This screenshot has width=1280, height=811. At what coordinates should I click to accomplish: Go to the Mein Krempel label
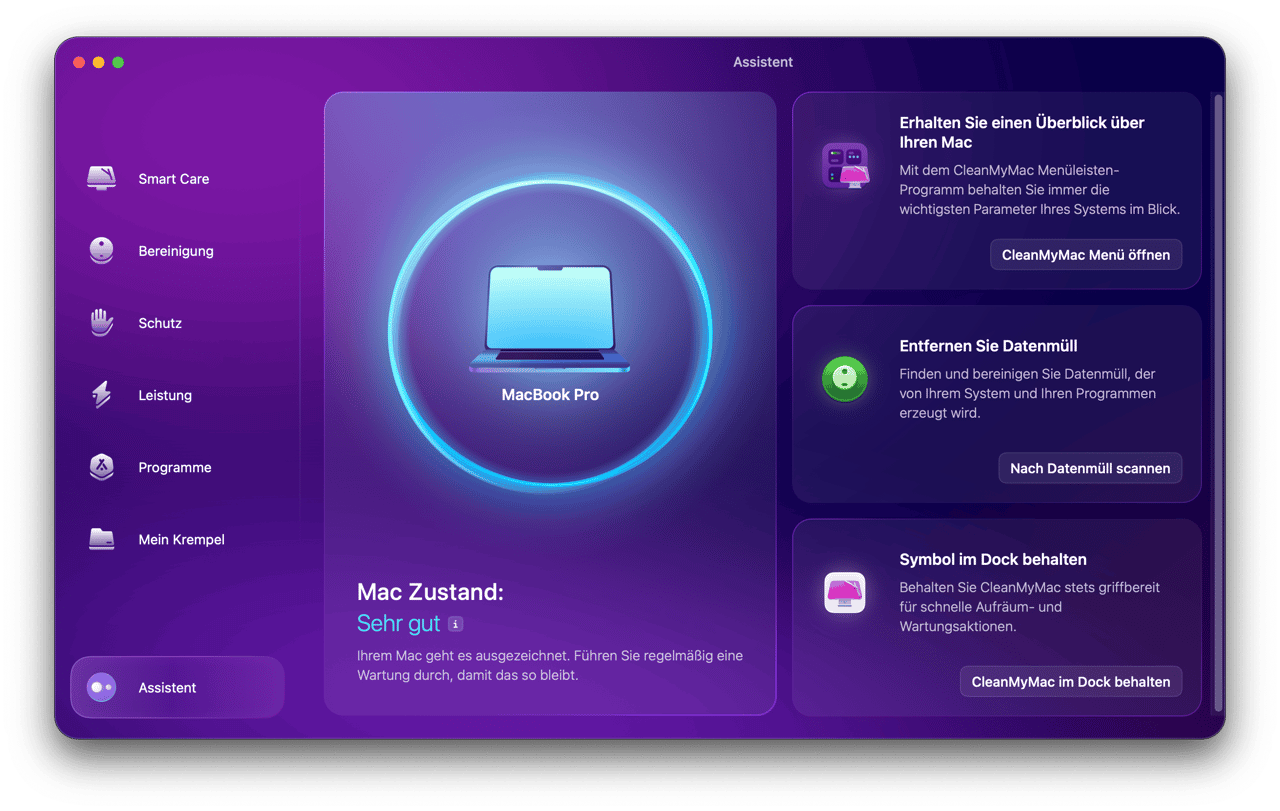181,539
